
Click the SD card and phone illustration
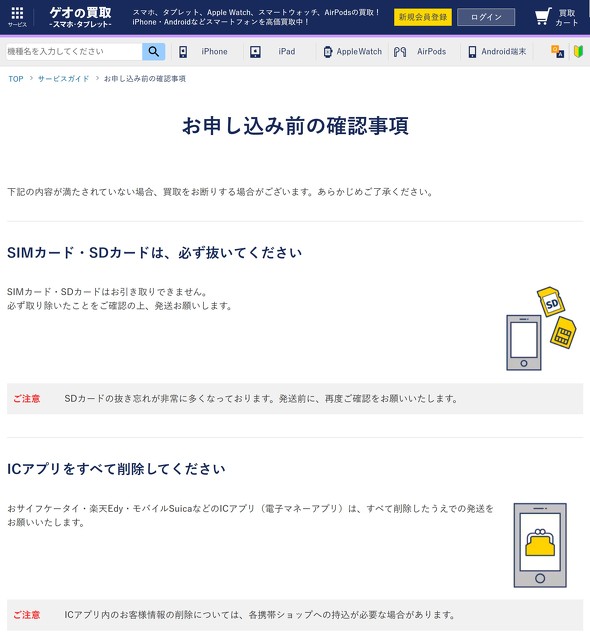tap(542, 328)
